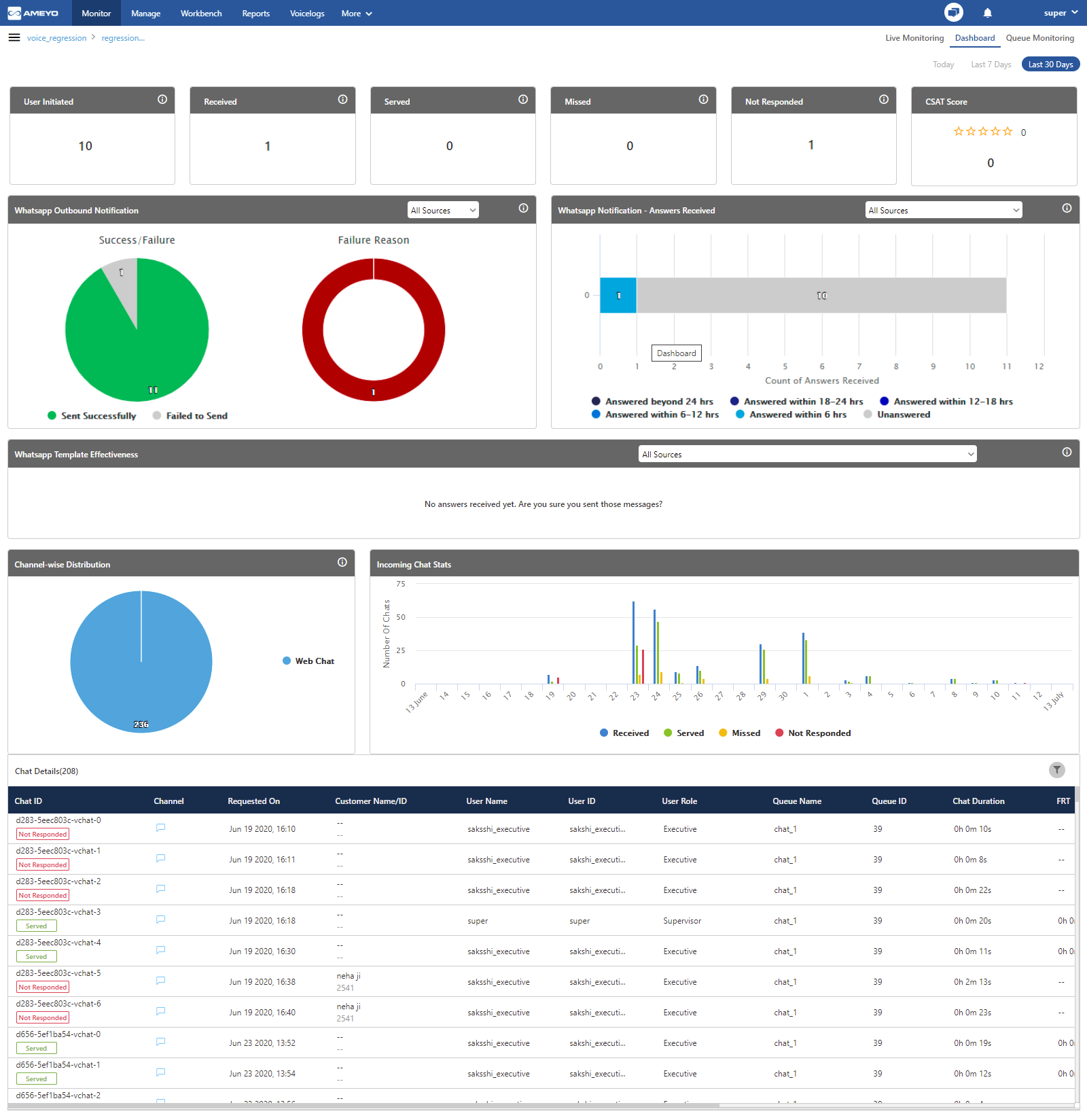
Task: Open the Voicelogs menu
Action: [x=307, y=13]
